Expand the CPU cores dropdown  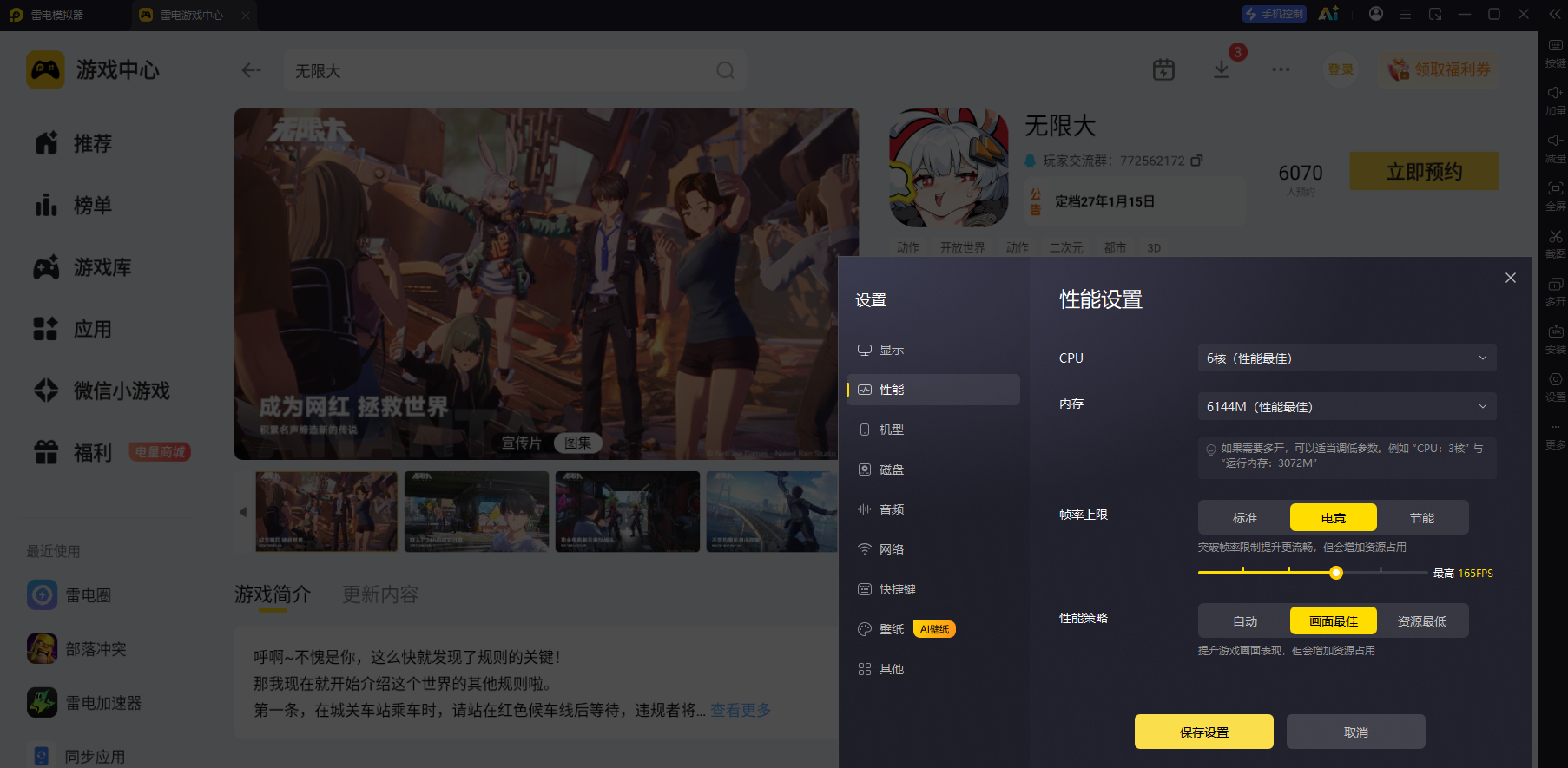pyautogui.click(x=1347, y=358)
